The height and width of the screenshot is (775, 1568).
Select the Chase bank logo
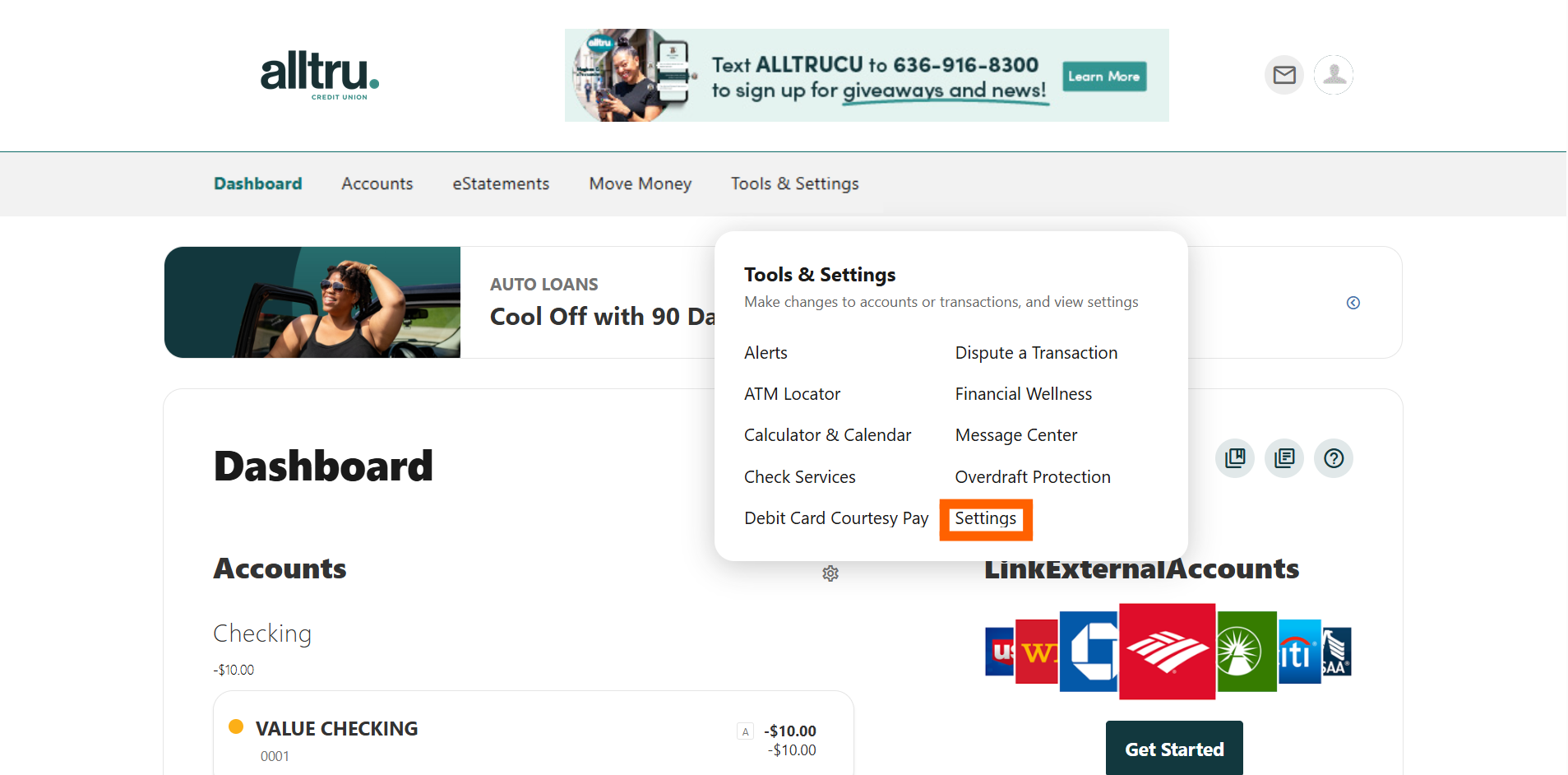(1089, 651)
